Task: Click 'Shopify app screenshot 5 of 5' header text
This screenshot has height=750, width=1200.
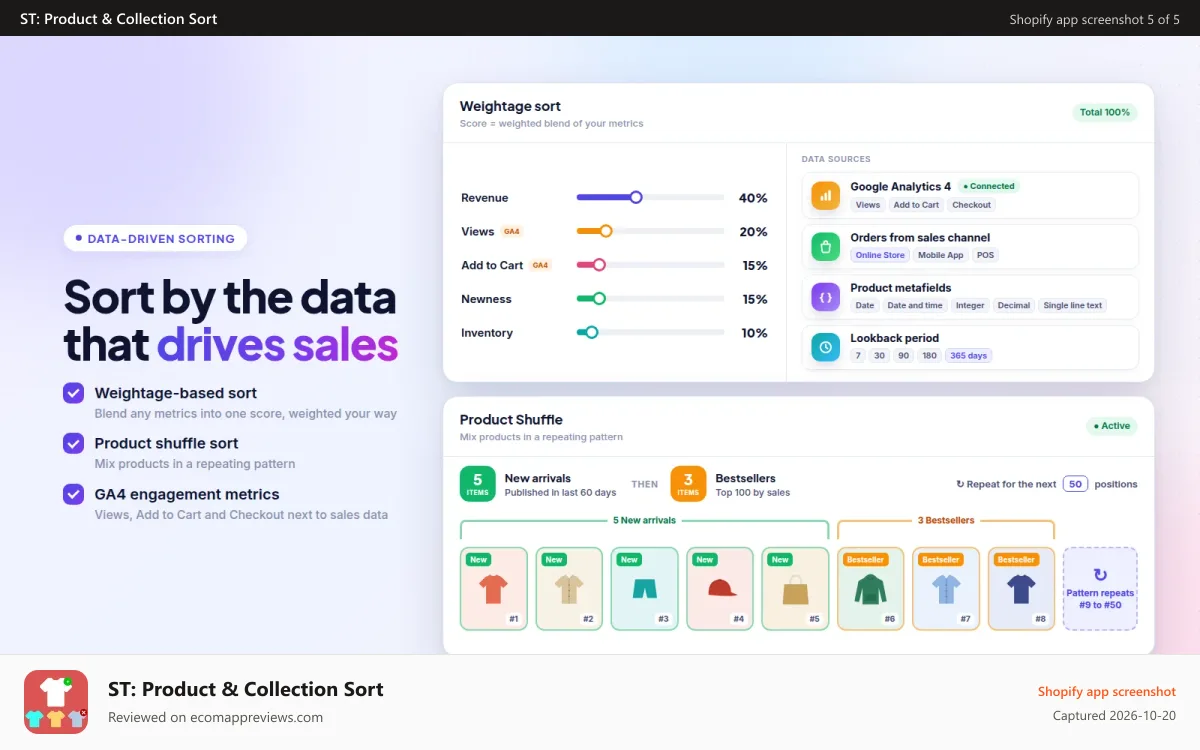Action: coord(1095,19)
